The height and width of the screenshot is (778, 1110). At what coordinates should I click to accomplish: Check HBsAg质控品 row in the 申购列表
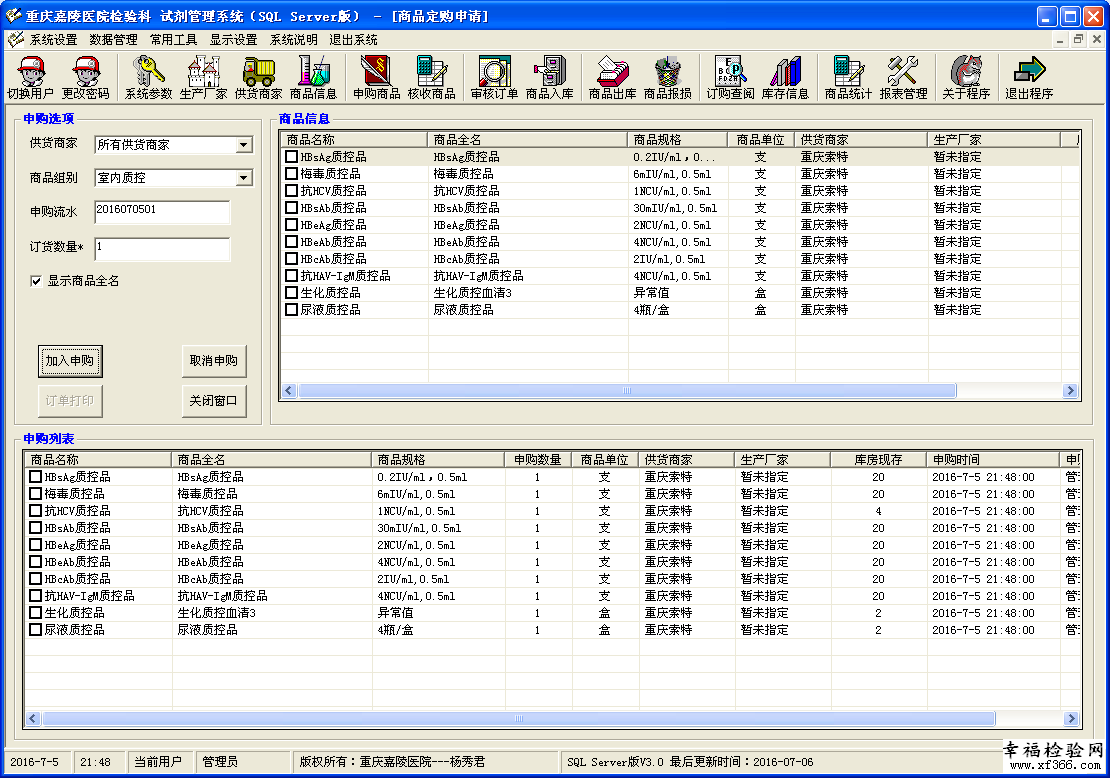coord(35,476)
